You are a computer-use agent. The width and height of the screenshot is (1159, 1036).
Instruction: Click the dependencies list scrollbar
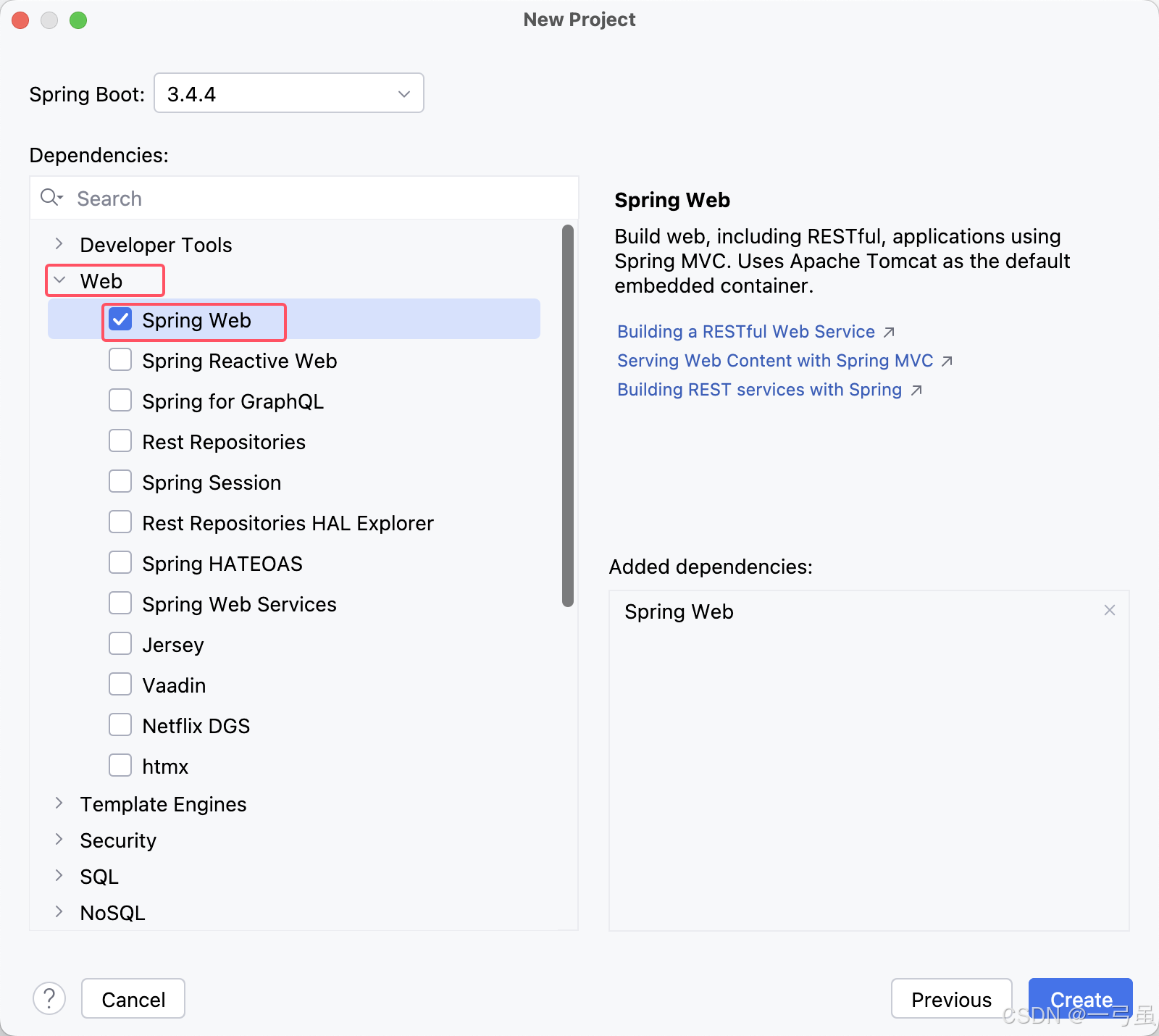point(568,416)
